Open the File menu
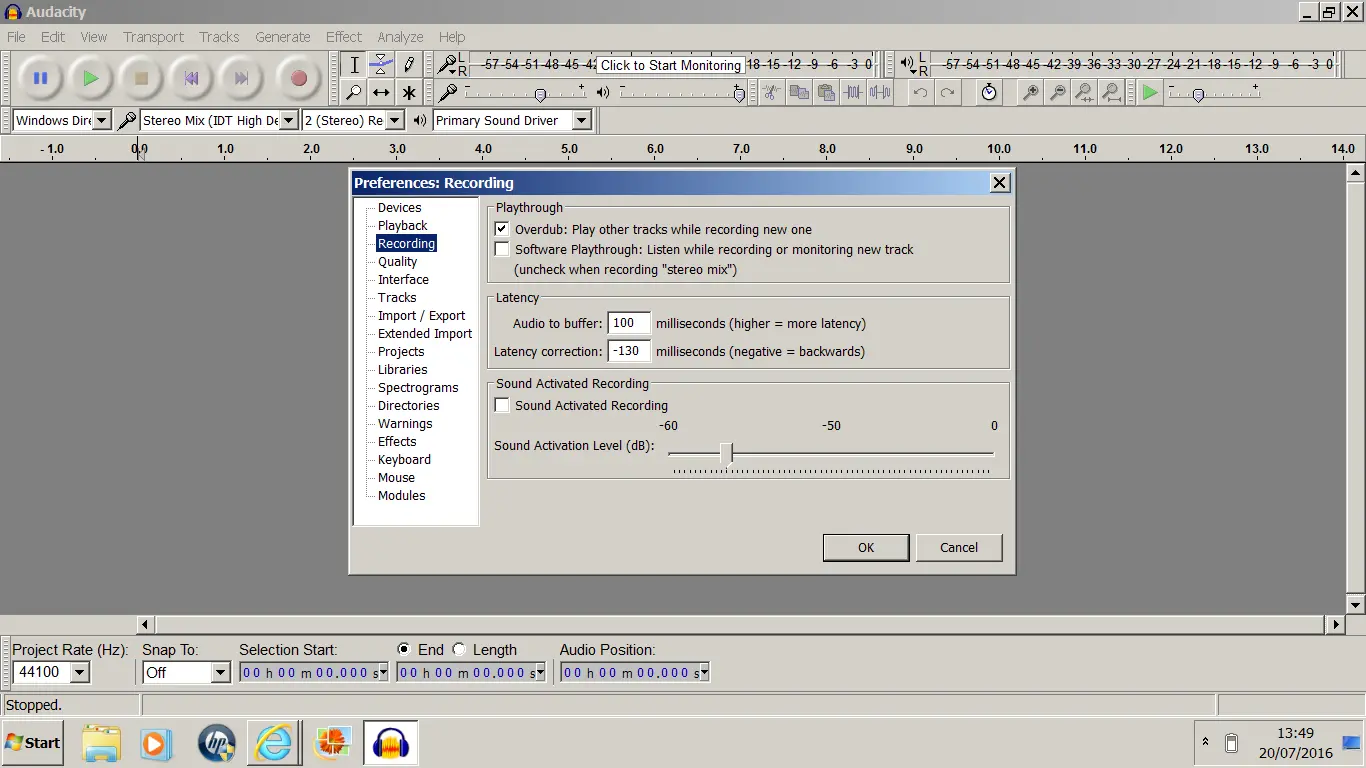 (16, 37)
